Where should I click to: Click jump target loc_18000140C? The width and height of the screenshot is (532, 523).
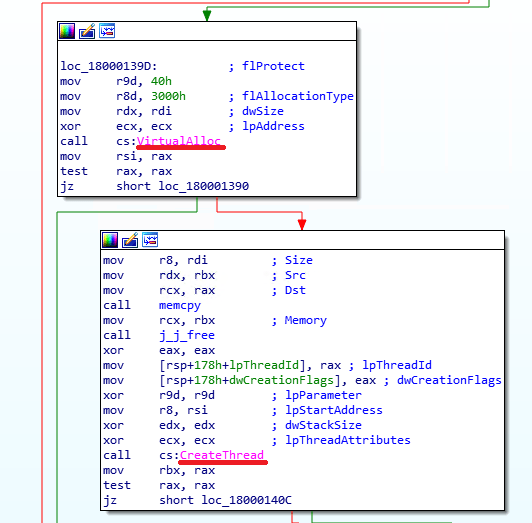coord(246,500)
